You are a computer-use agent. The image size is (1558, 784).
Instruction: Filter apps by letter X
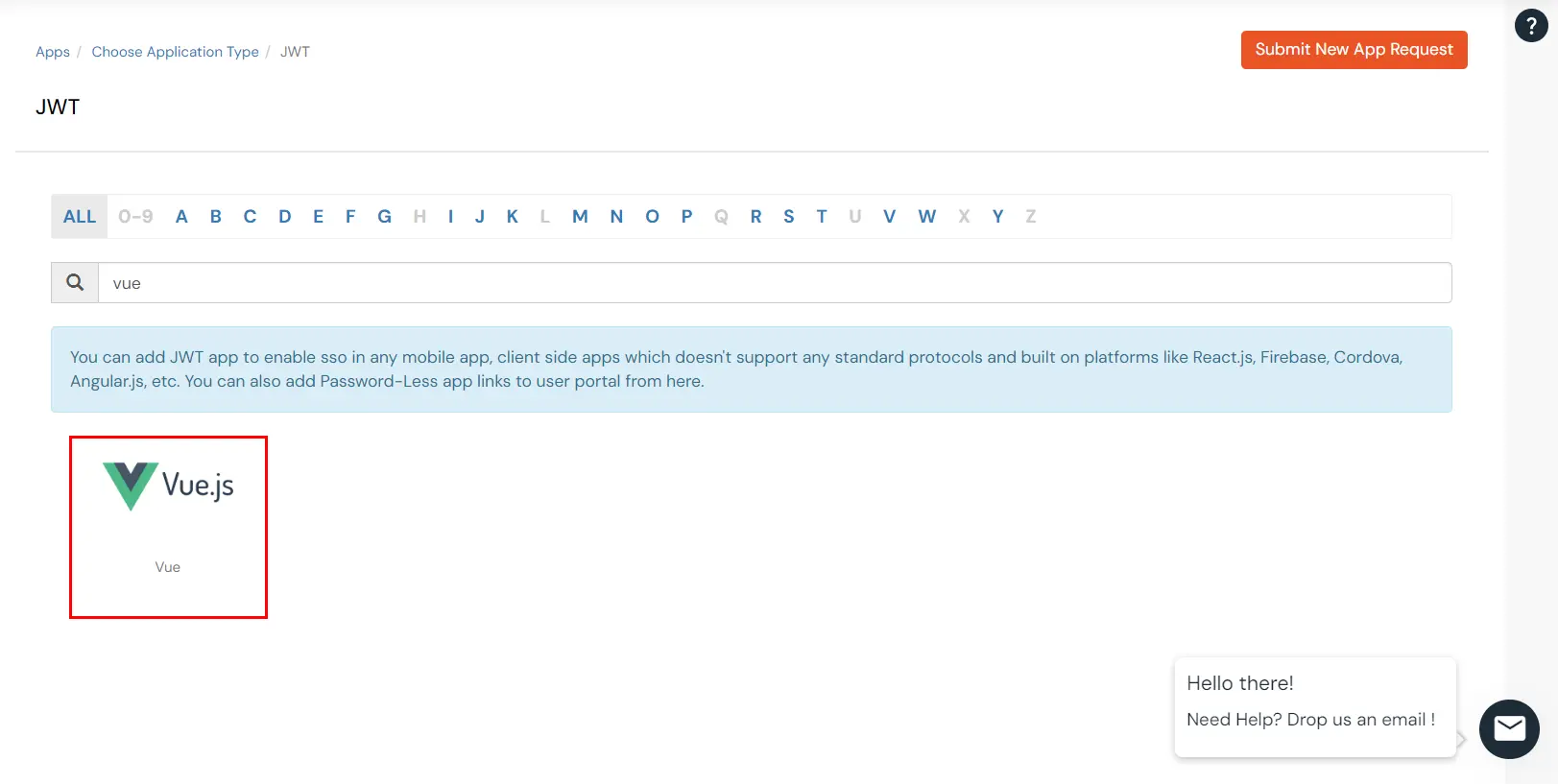[964, 217]
